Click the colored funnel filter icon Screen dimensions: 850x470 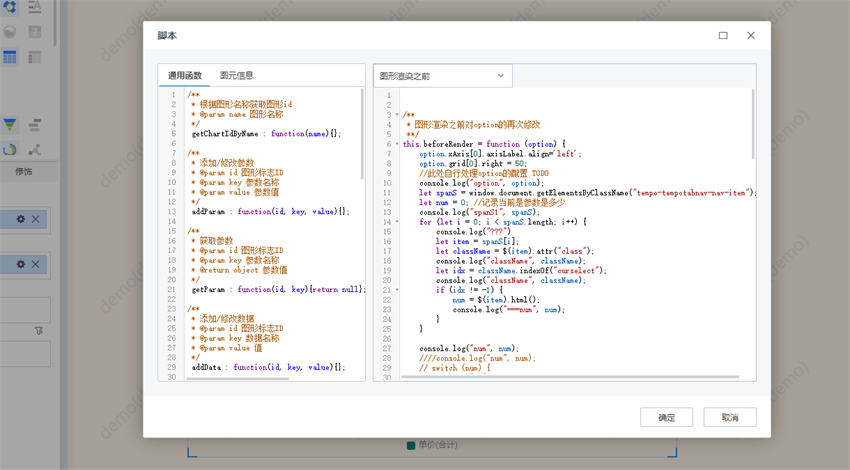pyautogui.click(x=10, y=126)
